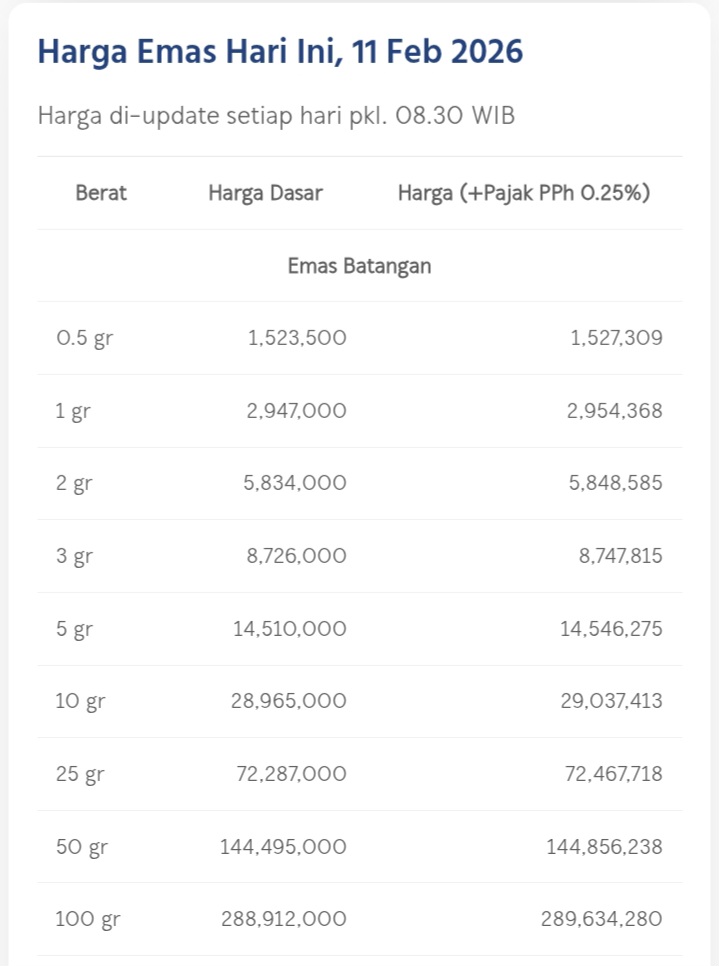The image size is (719, 966).
Task: Click base price 1,523,500
Action: [297, 338]
